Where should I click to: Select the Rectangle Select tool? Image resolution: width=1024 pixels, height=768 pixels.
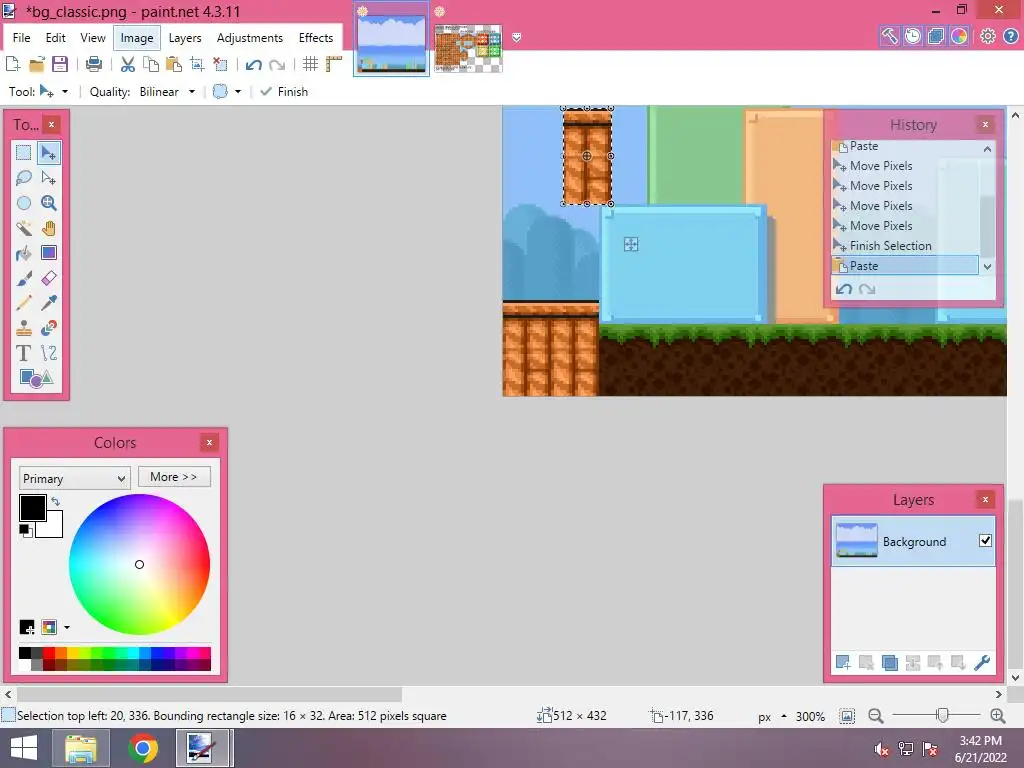point(24,153)
